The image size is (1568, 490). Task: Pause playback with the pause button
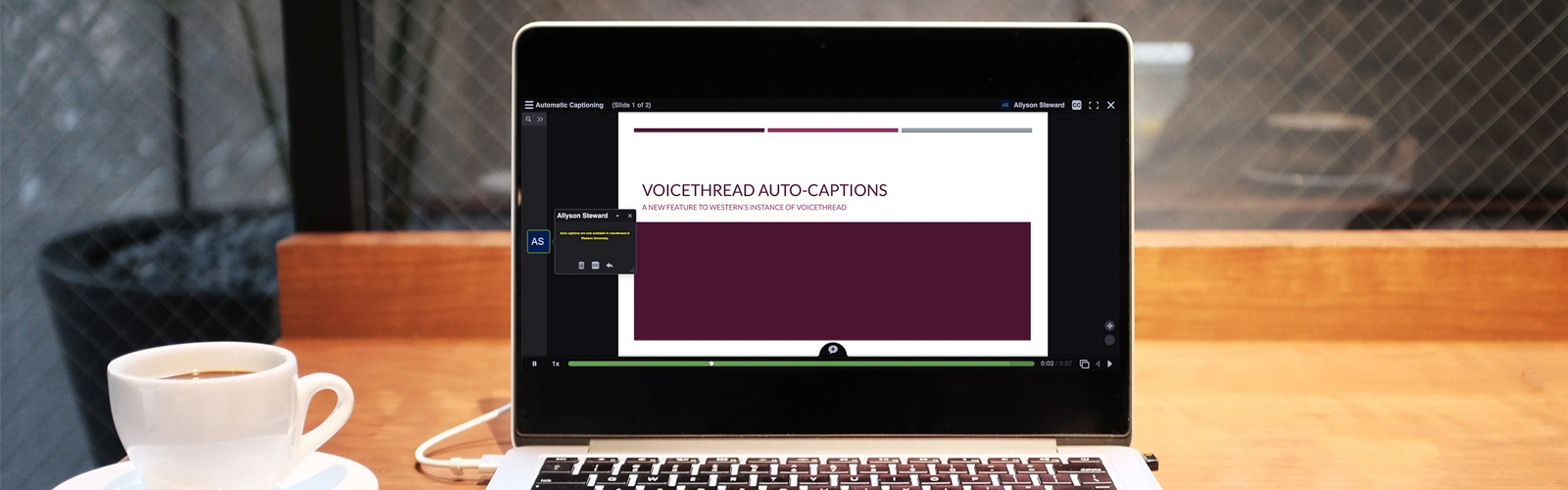pyautogui.click(x=534, y=364)
